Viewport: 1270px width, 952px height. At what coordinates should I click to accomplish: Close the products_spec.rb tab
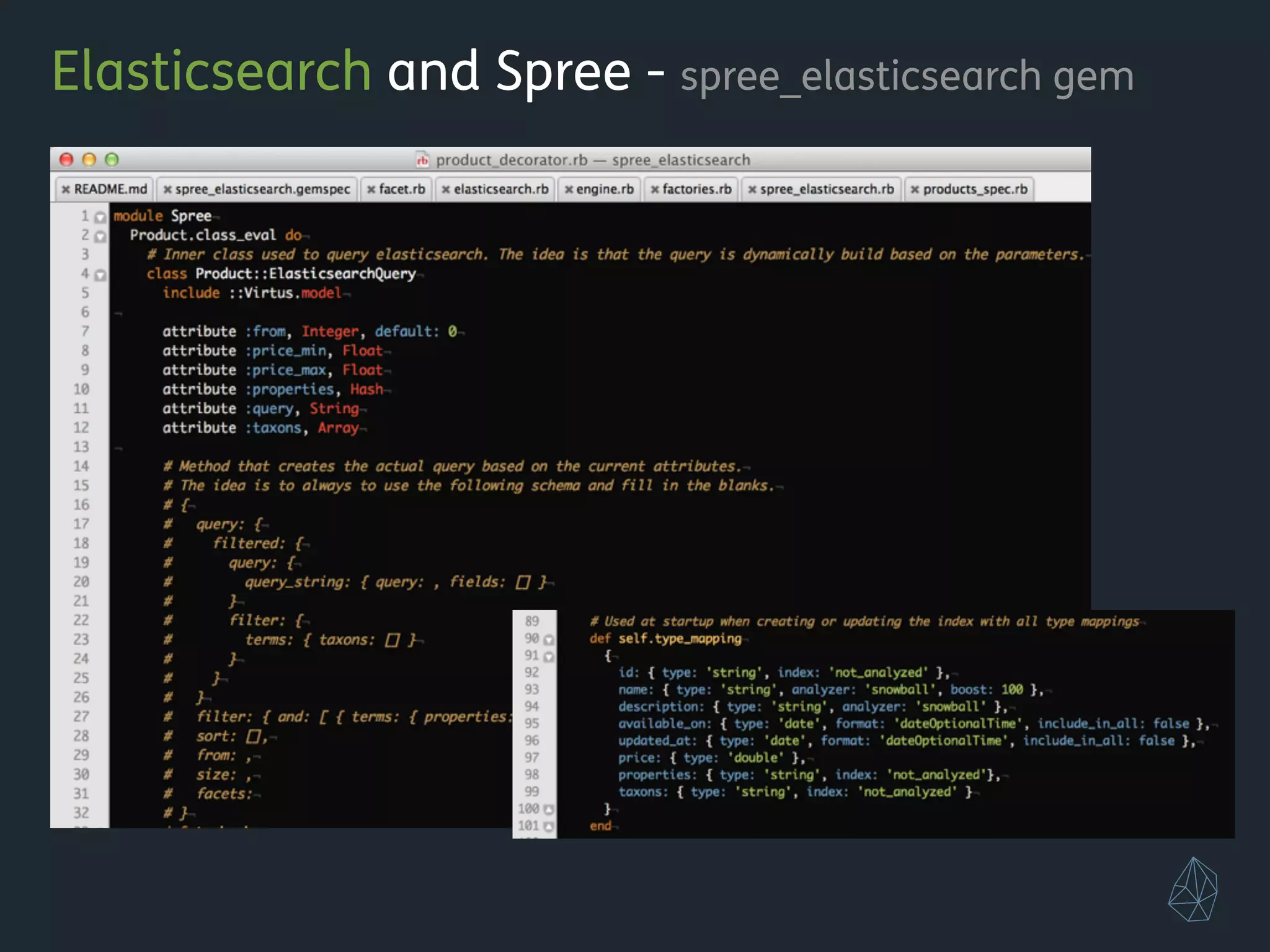915,190
